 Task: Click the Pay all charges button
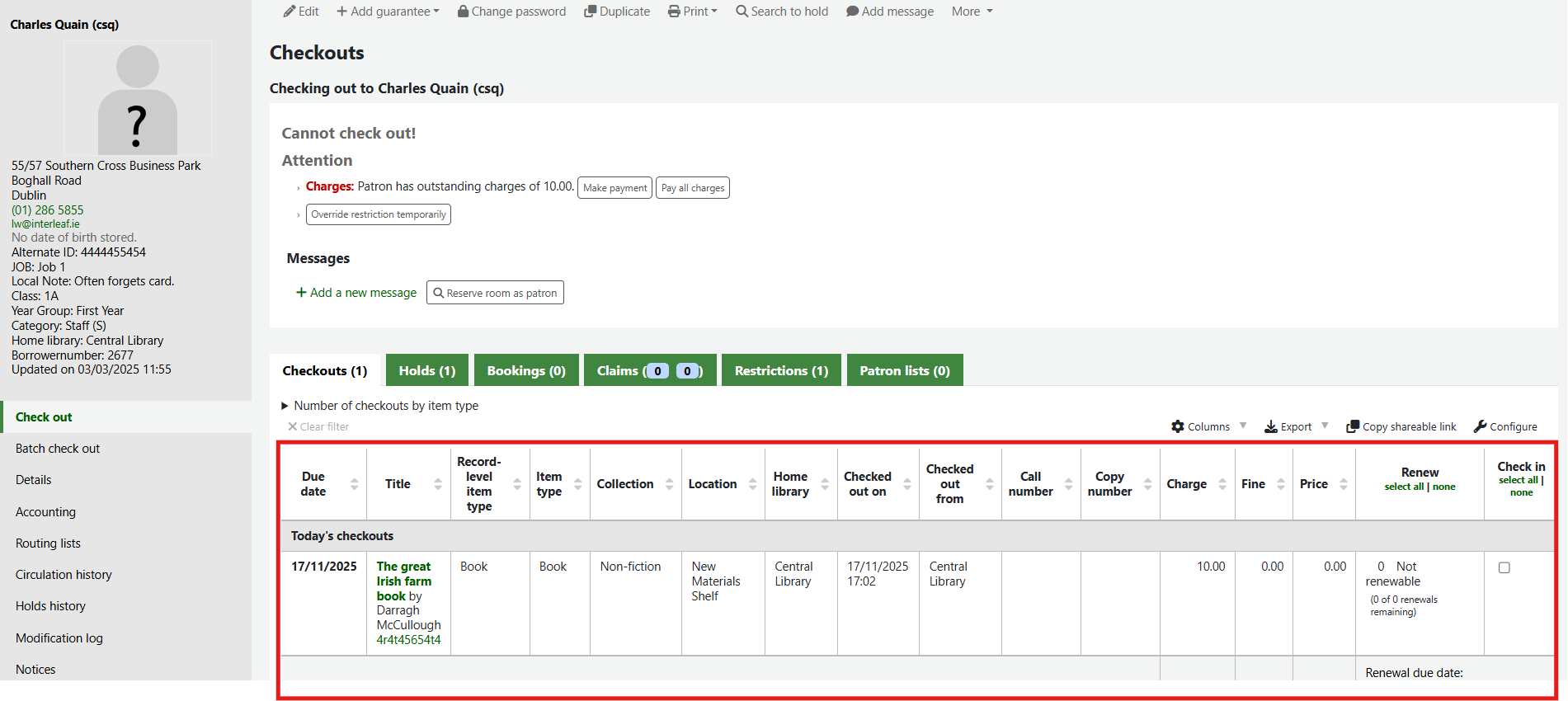coord(692,188)
